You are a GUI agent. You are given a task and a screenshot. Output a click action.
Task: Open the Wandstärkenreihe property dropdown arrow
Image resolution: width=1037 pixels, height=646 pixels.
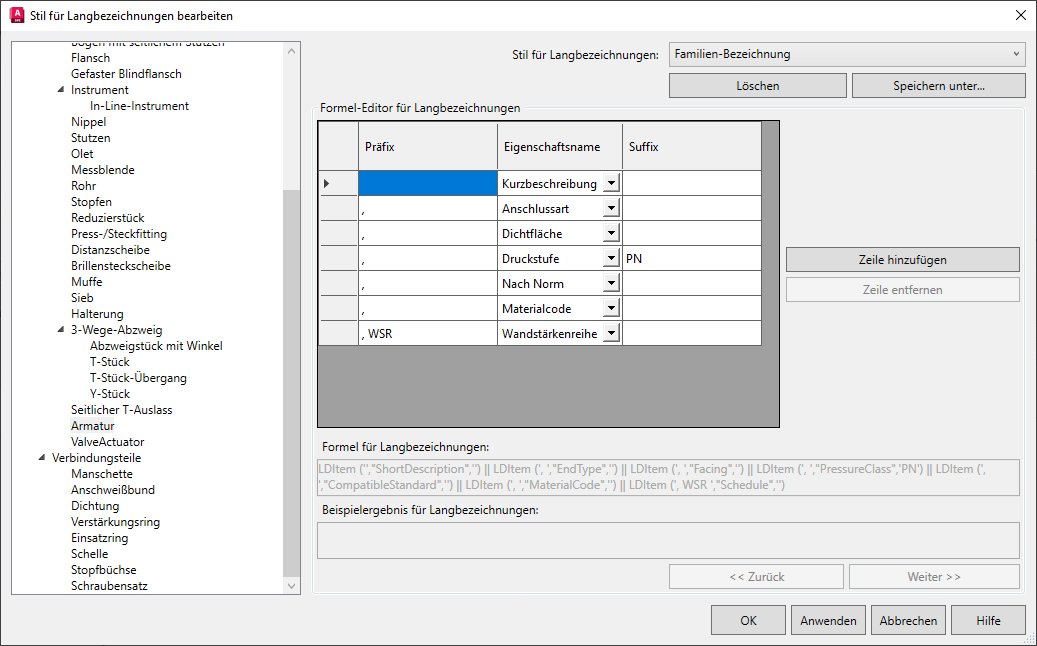tap(612, 333)
